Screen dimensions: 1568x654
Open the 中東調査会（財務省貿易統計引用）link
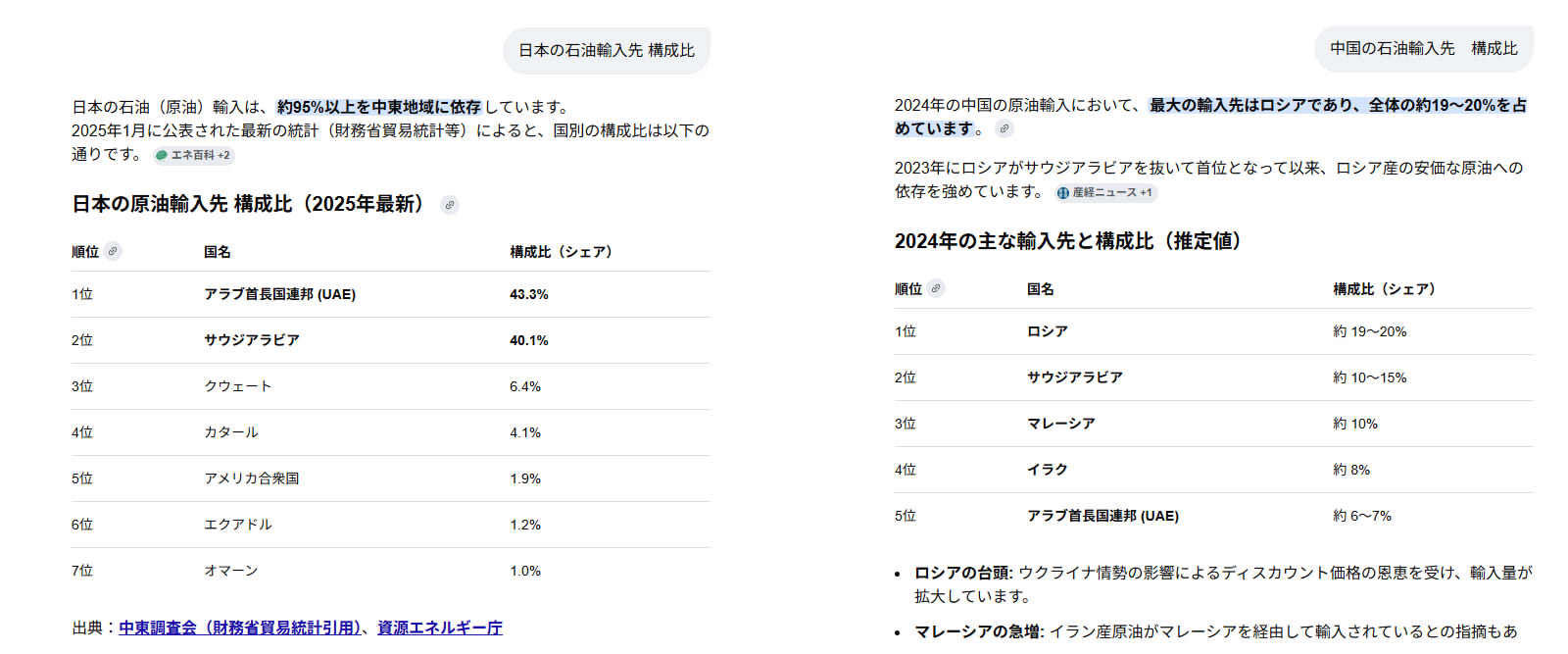[240, 628]
